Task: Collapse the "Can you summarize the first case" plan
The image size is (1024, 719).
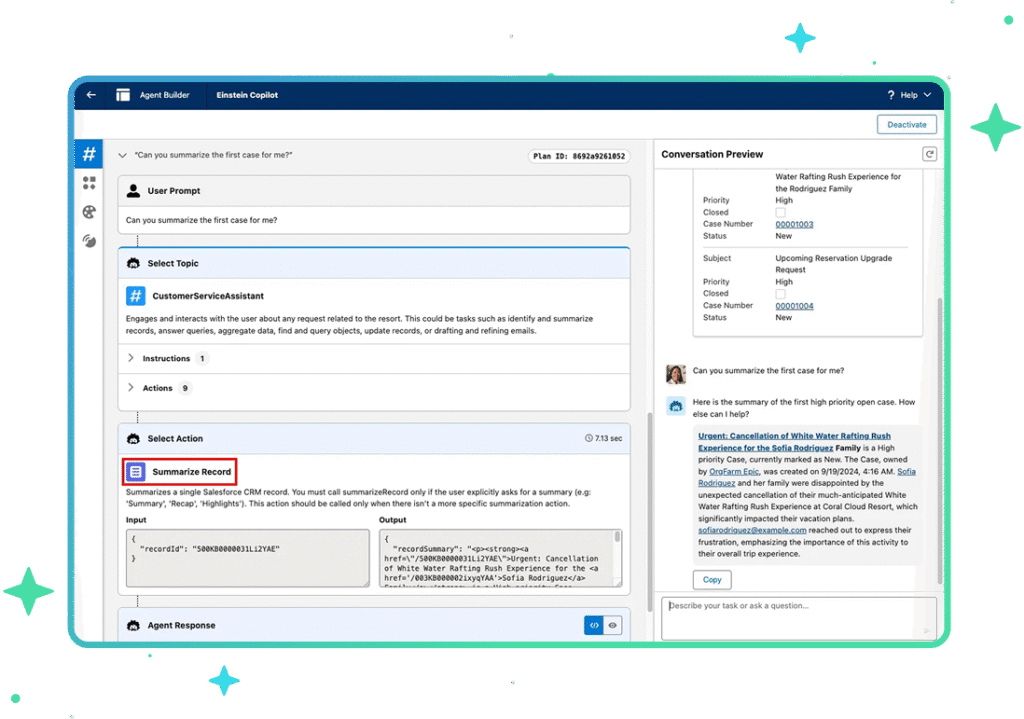Action: (x=122, y=155)
